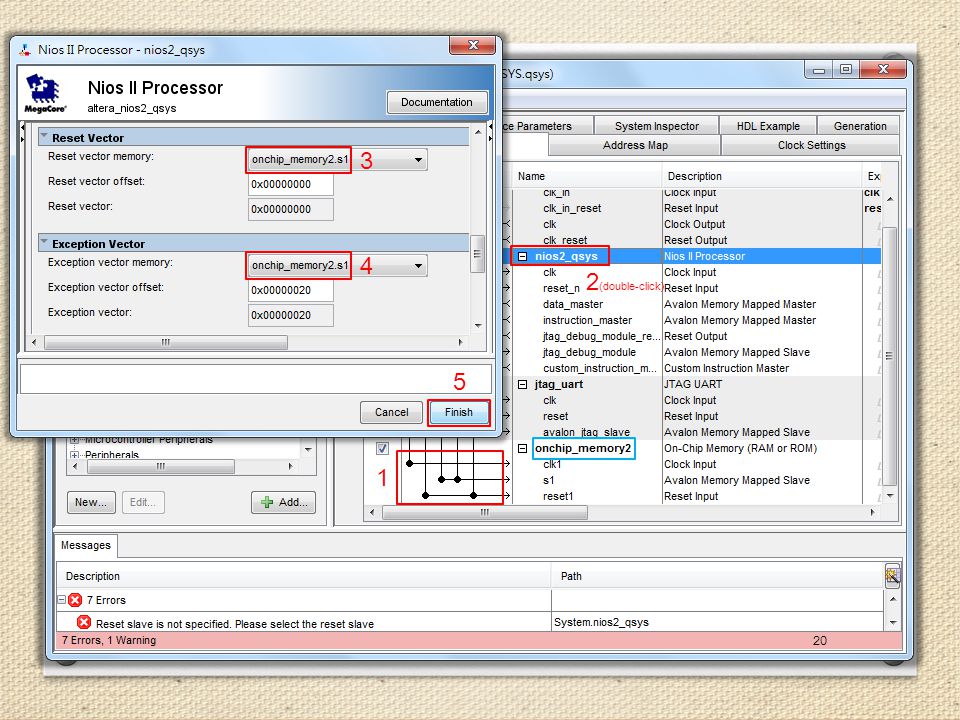Select the data_master interface row
The width and height of the screenshot is (960, 720).
(696, 304)
